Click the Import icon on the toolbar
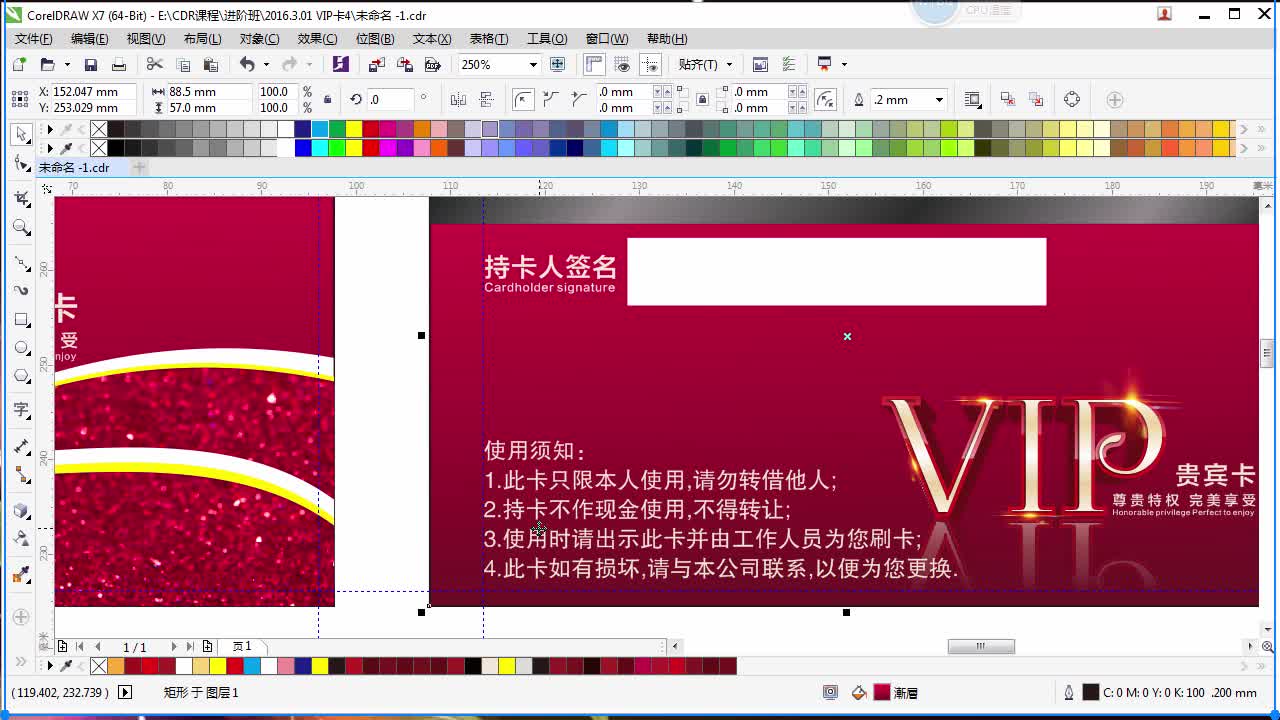 [x=378, y=63]
